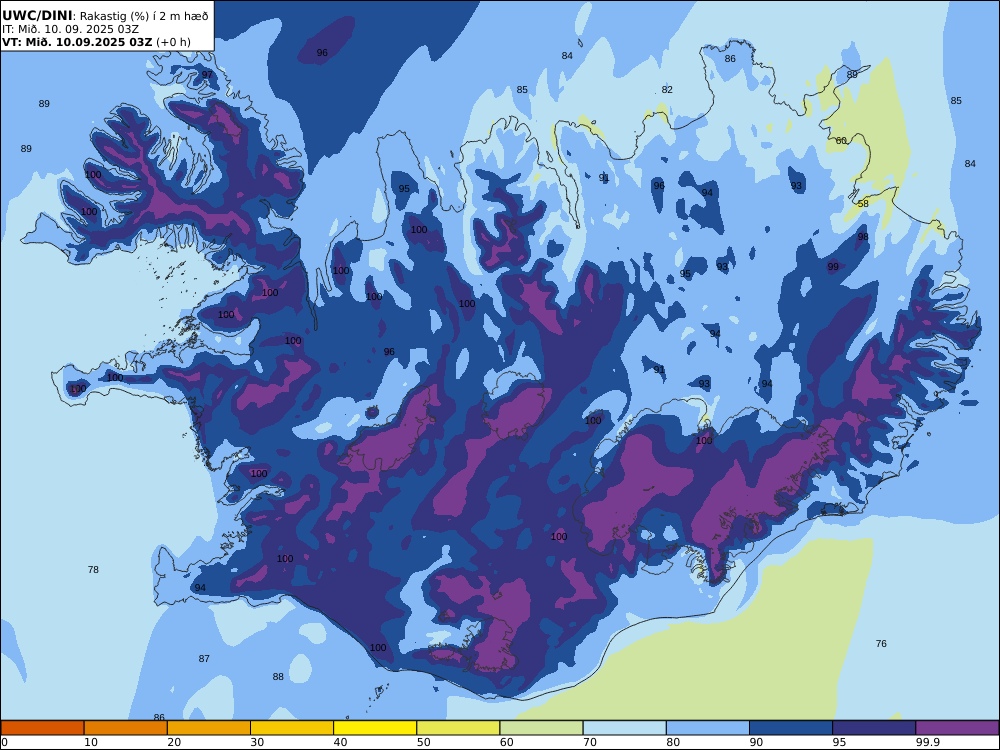Click the title text 'UWC/DINI: Rakastig (%) í 2 m hæð'

pos(105,16)
